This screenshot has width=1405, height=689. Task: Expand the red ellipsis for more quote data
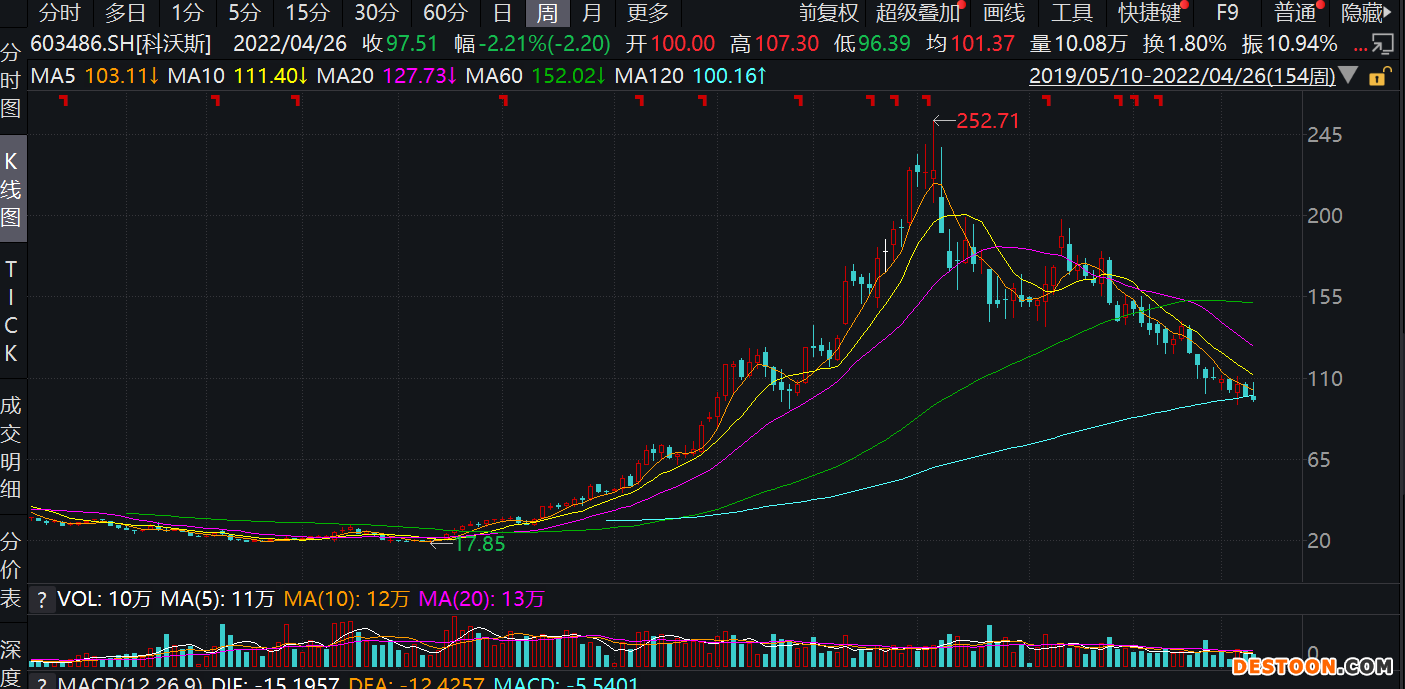click(x=1360, y=46)
